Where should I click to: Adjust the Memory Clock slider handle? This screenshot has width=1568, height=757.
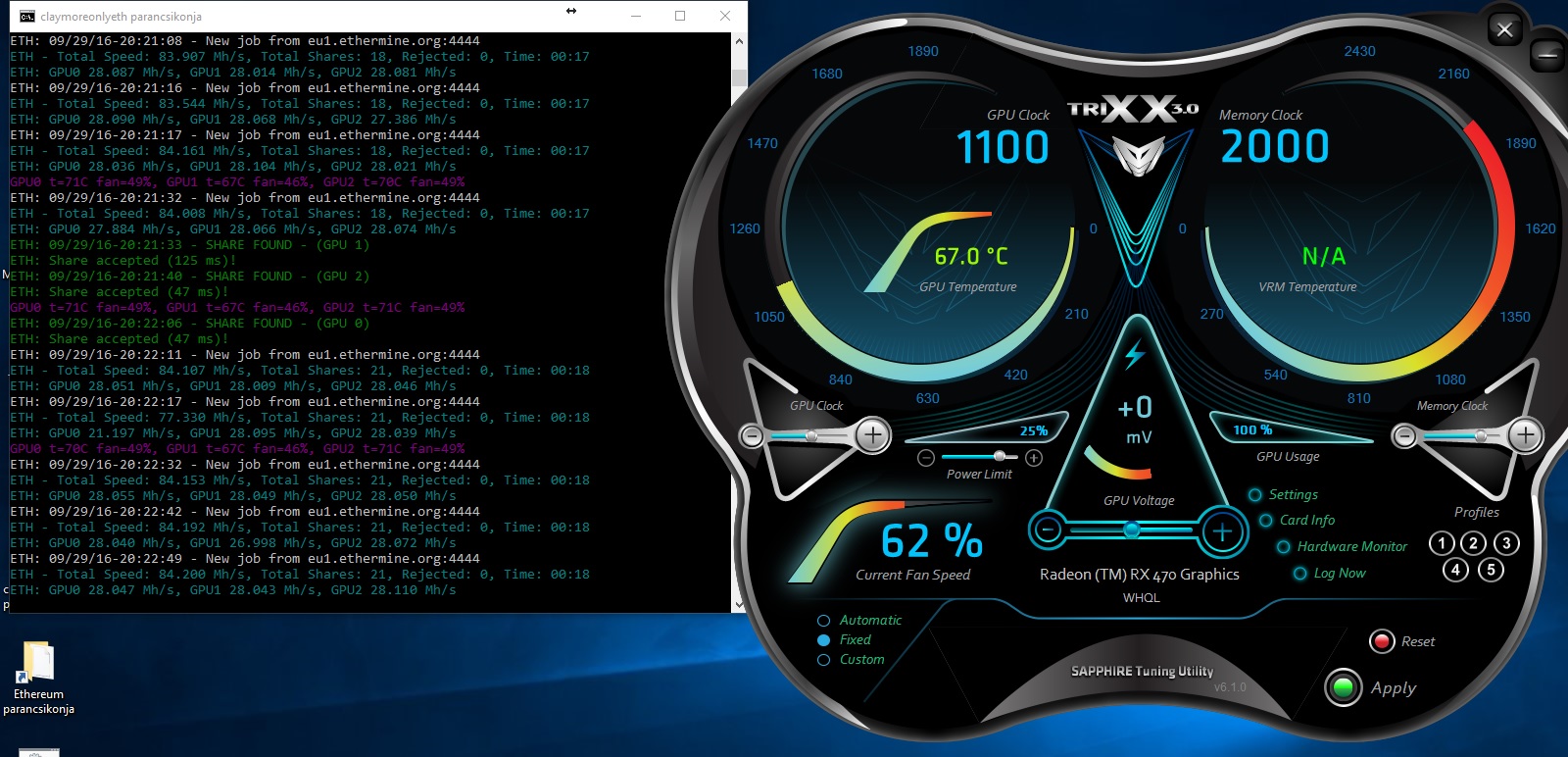(x=1481, y=435)
